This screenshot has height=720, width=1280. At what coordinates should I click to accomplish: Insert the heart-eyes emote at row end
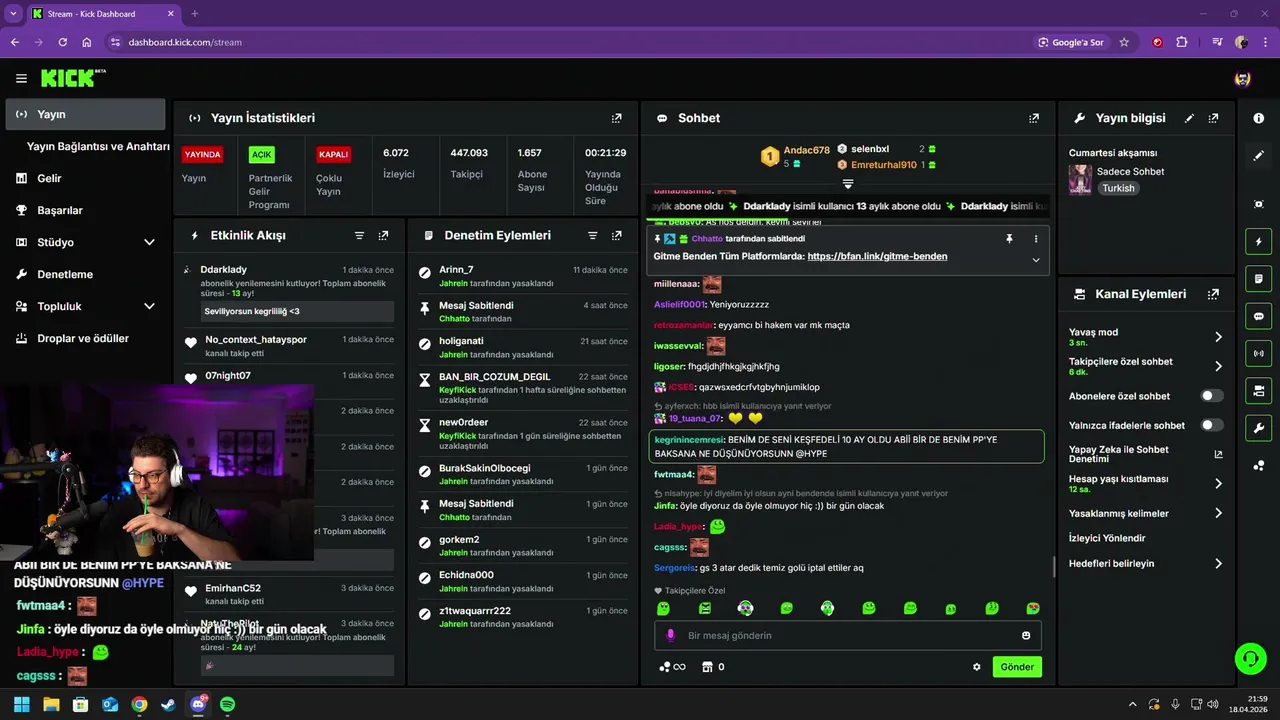coord(1033,608)
